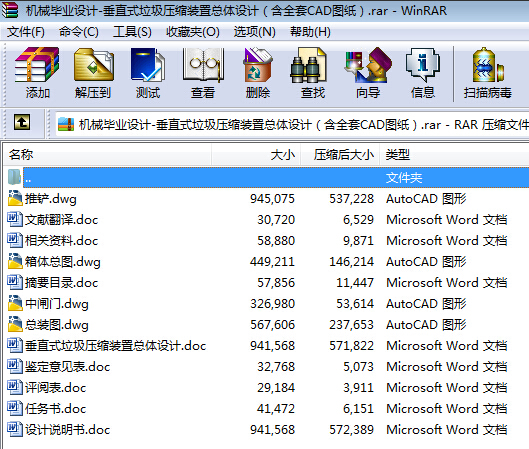The image size is (529, 449).
Task: Click the size value 449,211
Action: point(272,262)
